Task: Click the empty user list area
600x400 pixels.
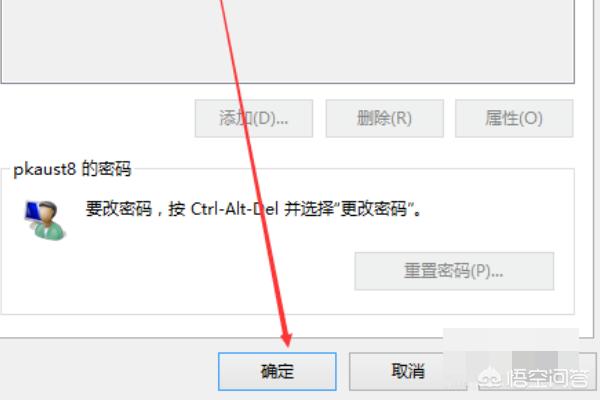Action: tap(287, 38)
